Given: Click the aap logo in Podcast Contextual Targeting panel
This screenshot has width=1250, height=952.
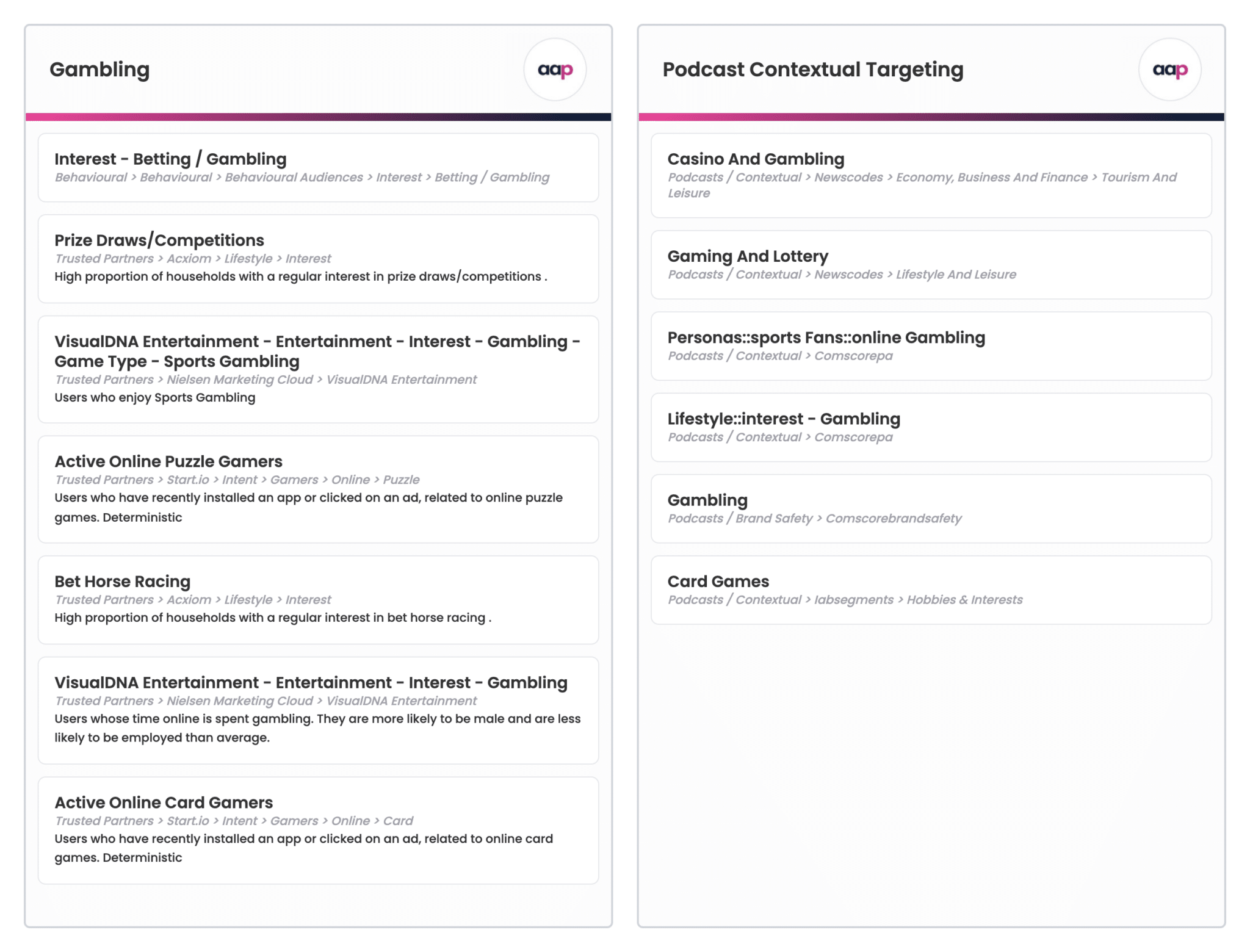Looking at the screenshot, I should 1169,70.
